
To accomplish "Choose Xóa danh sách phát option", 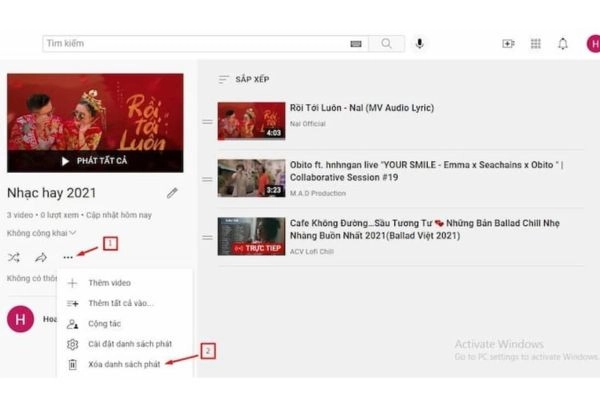I will tap(124, 364).
